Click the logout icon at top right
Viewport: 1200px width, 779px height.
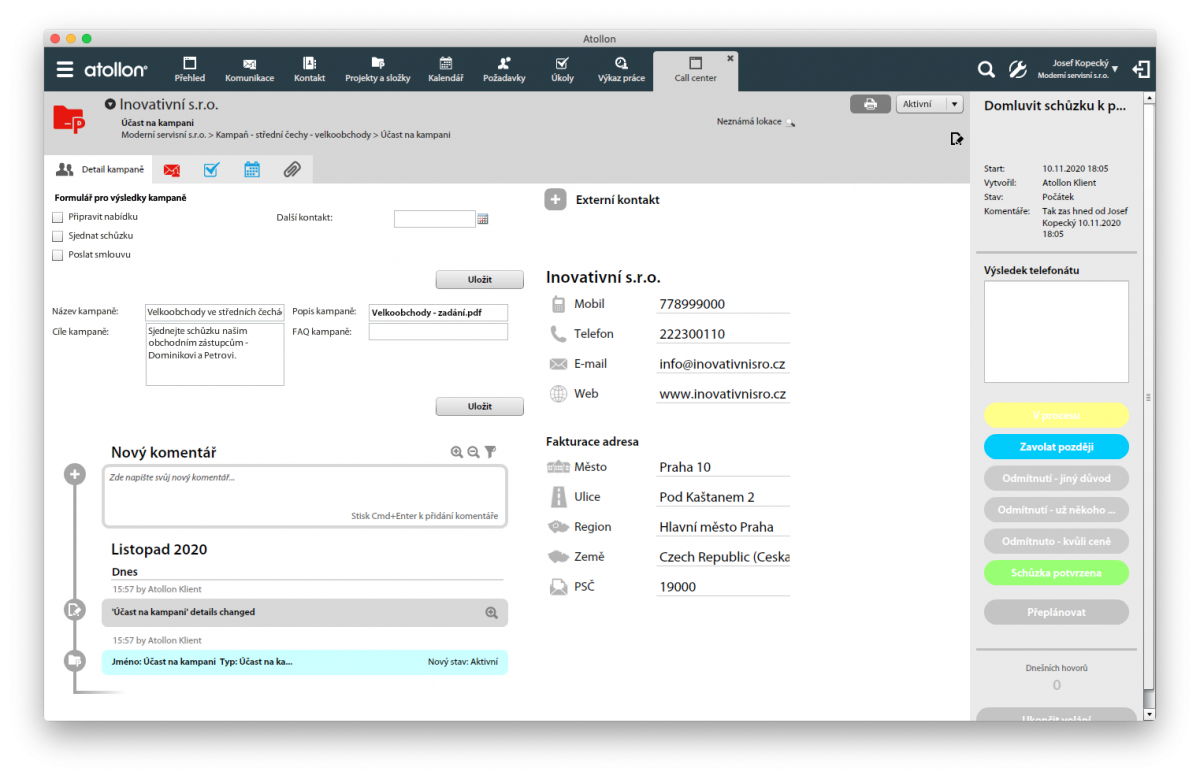[1141, 69]
